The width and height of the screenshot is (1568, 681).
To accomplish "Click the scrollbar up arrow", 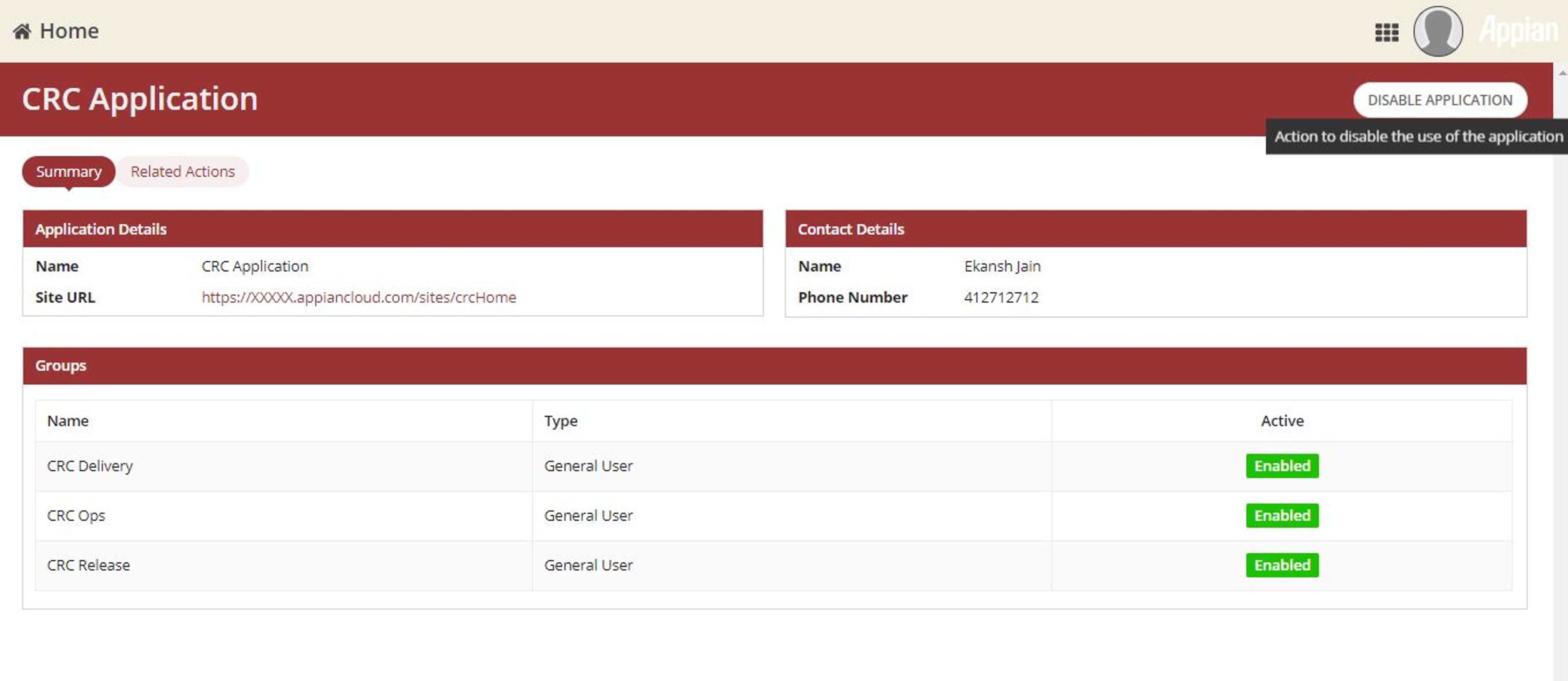I will coord(1562,73).
